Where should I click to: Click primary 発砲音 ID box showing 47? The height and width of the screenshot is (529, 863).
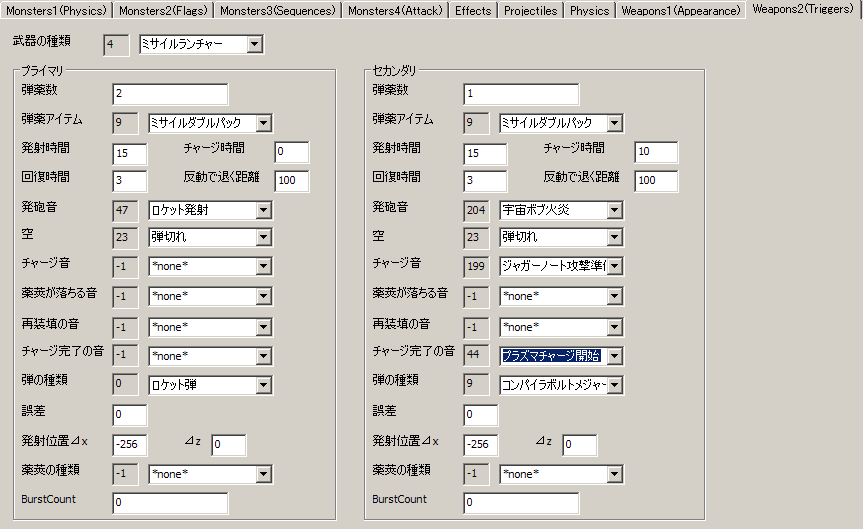point(125,210)
